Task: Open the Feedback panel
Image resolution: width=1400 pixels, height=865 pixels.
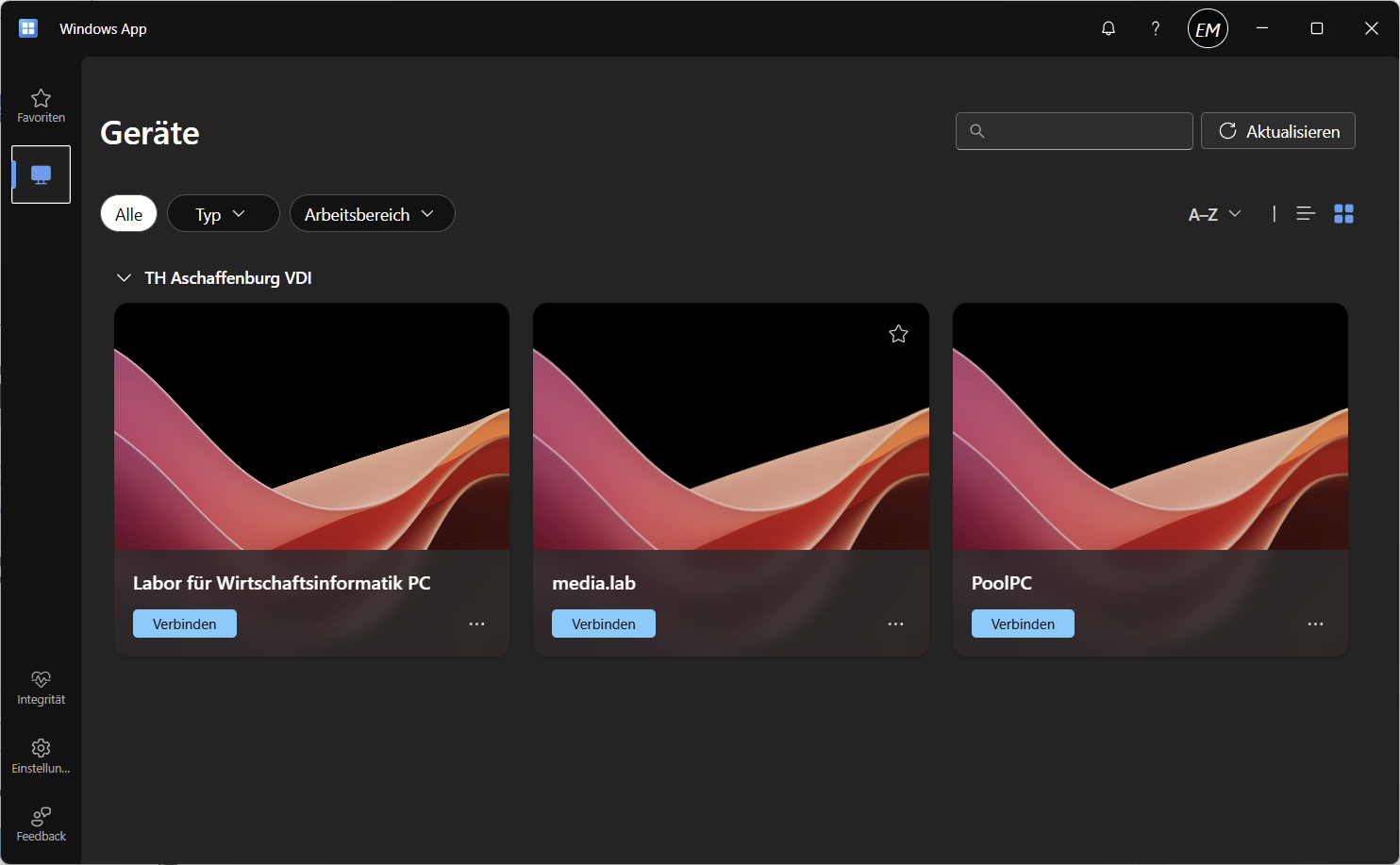Action: coord(41,824)
